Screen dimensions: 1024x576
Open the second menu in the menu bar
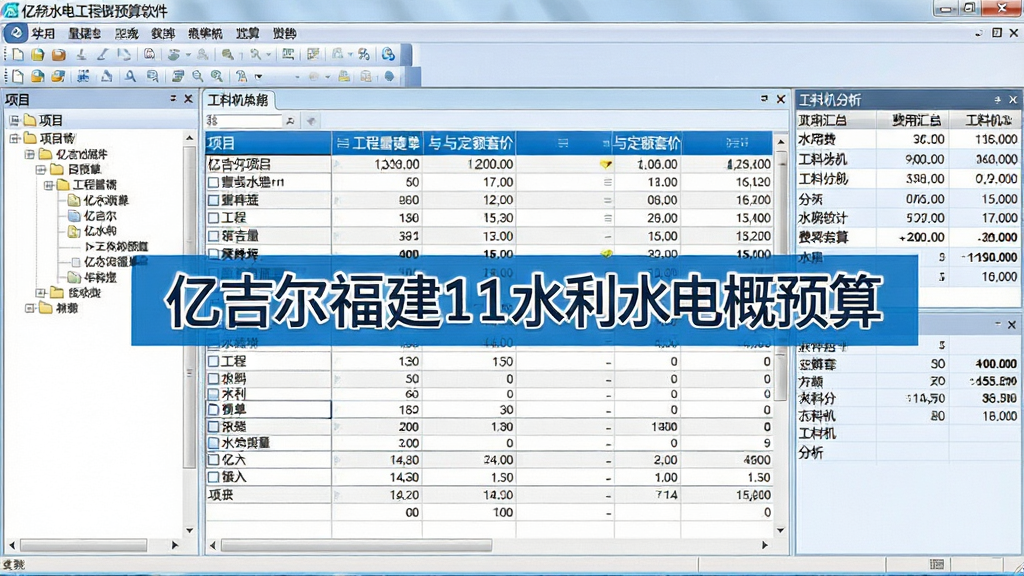pyautogui.click(x=84, y=33)
